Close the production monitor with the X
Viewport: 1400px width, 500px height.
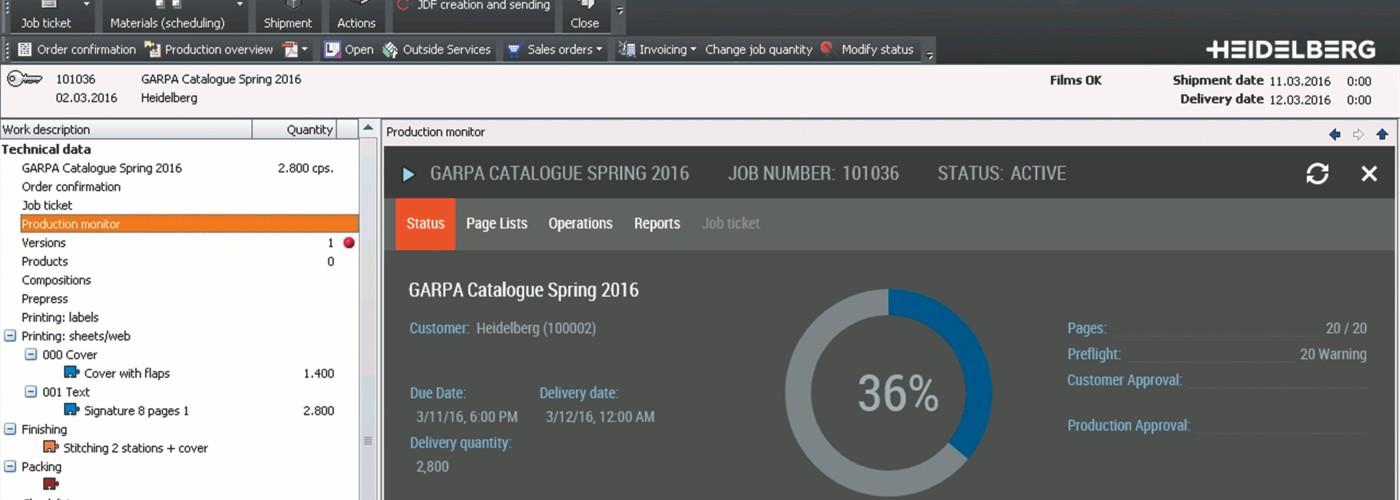point(1369,174)
